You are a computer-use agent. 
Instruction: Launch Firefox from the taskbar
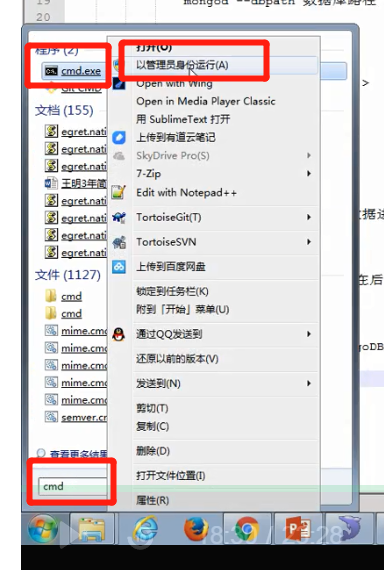click(x=196, y=529)
